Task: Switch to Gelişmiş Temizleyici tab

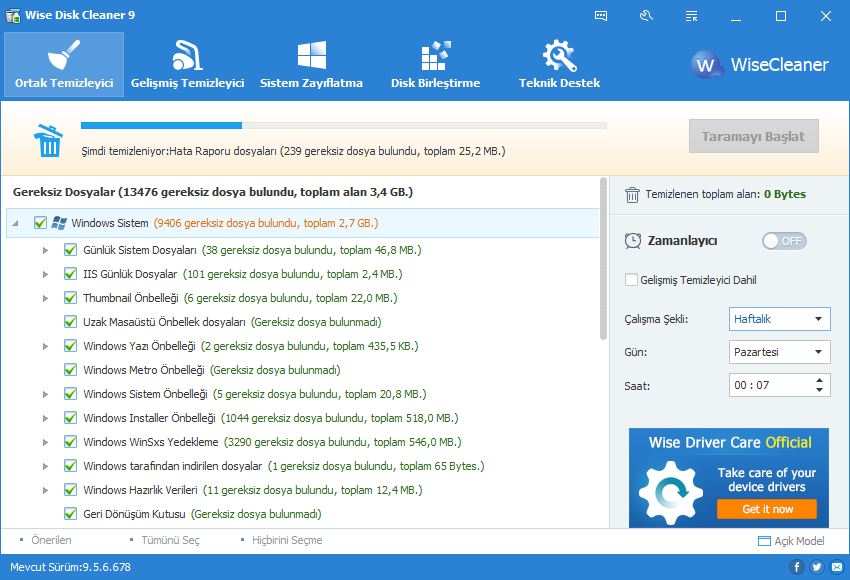Action: pos(188,65)
